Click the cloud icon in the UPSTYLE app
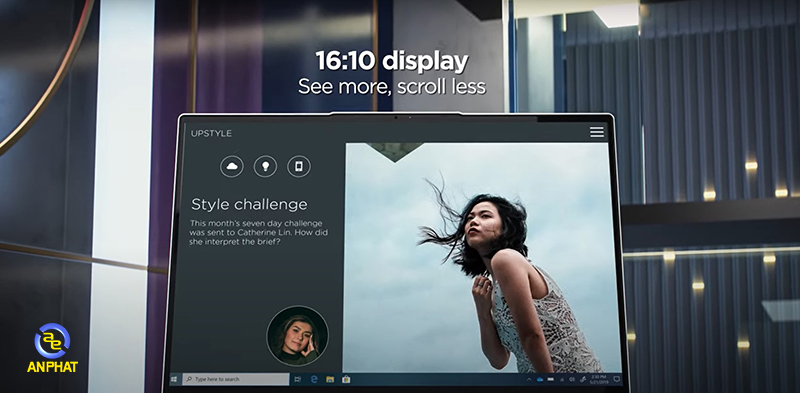800x393 pixels. pos(232,166)
